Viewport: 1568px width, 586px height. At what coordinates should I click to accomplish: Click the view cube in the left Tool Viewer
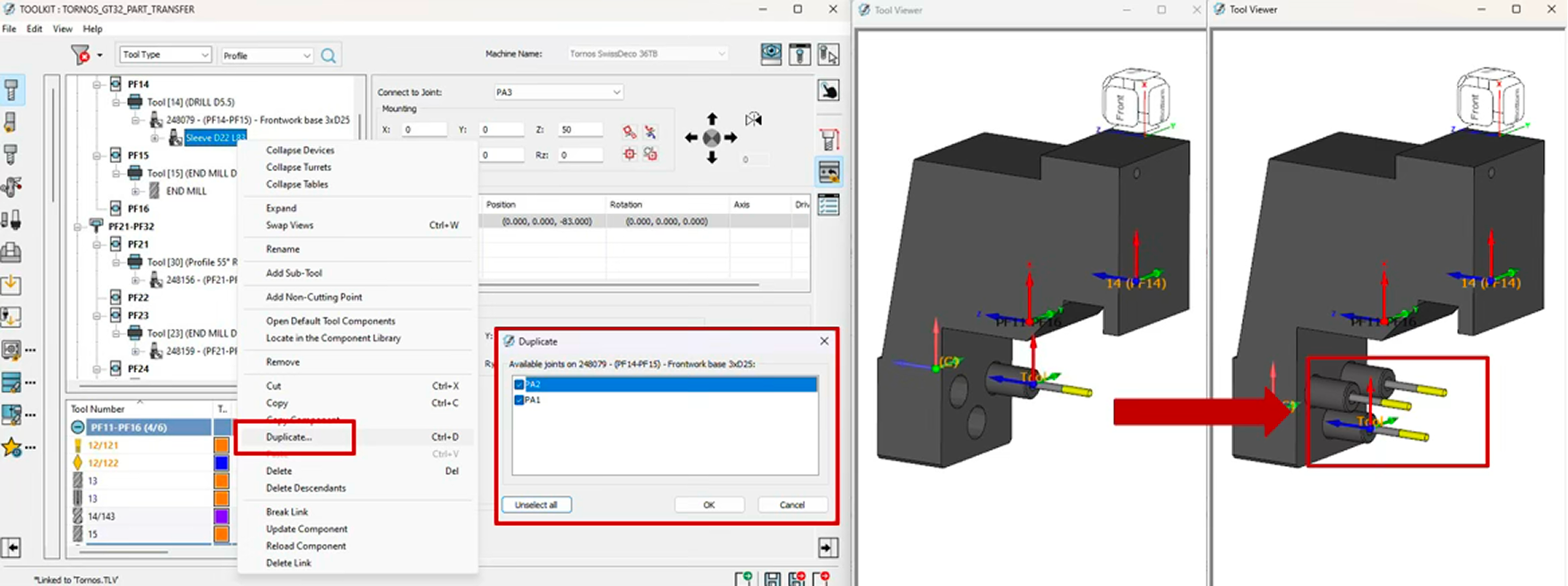click(1135, 99)
